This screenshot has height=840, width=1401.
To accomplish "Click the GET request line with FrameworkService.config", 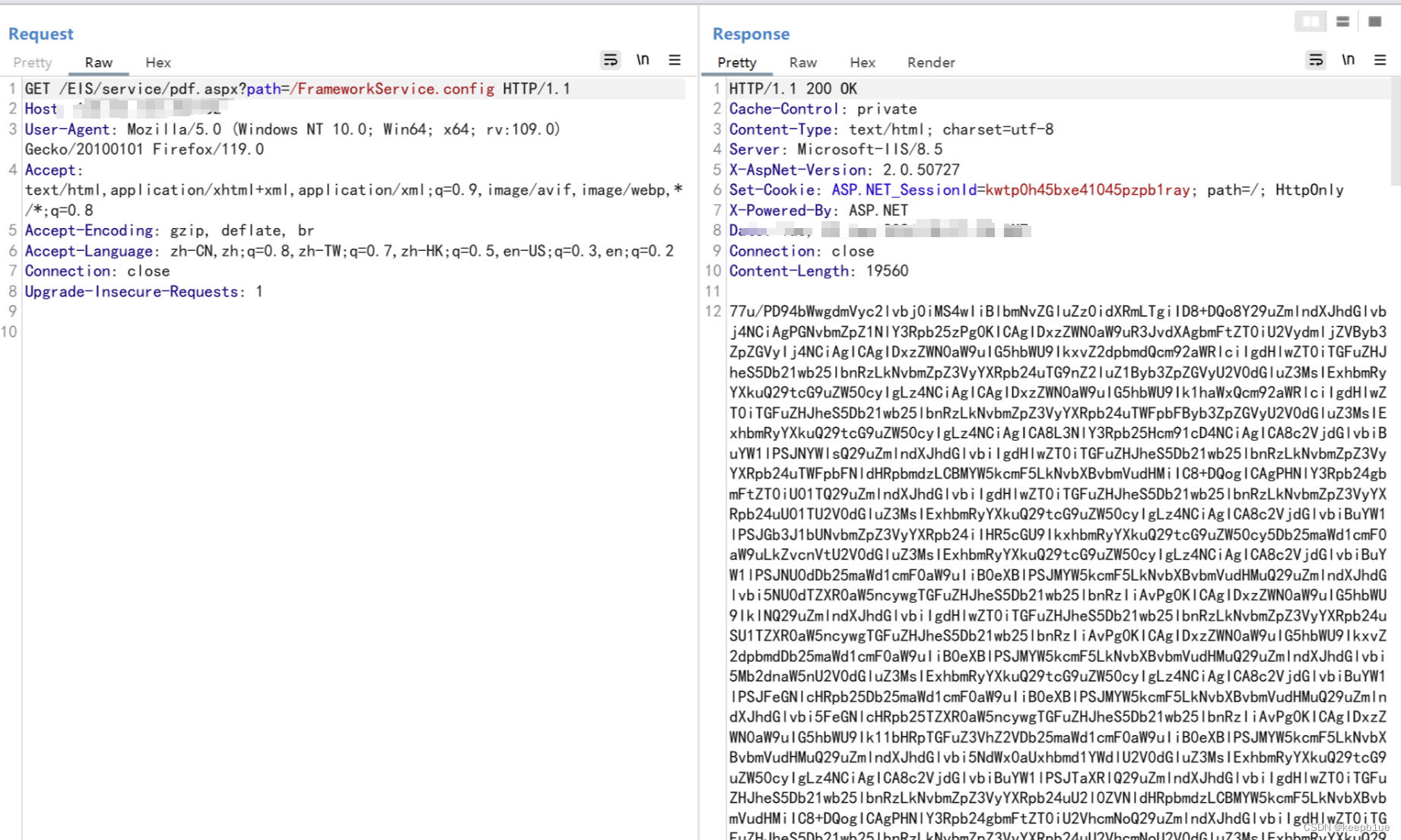I will [297, 89].
